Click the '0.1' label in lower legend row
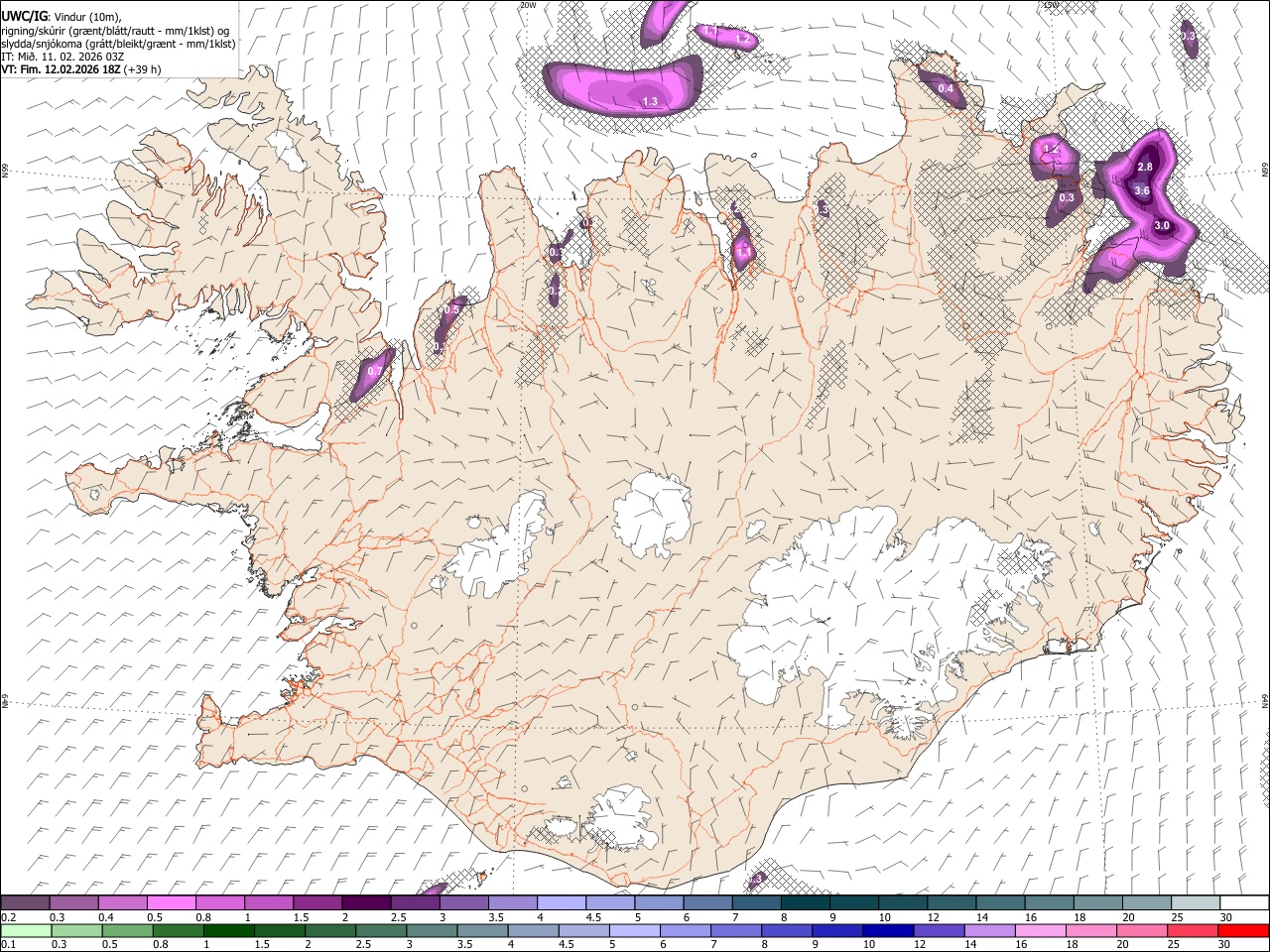Image resolution: width=1270 pixels, height=952 pixels. click(8, 945)
